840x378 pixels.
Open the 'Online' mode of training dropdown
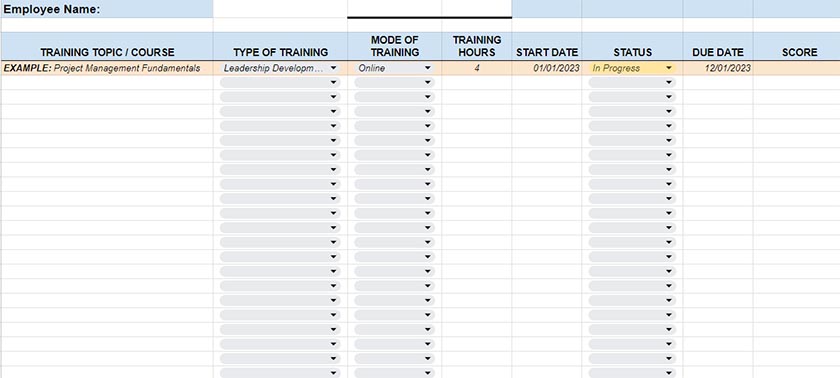[394, 68]
